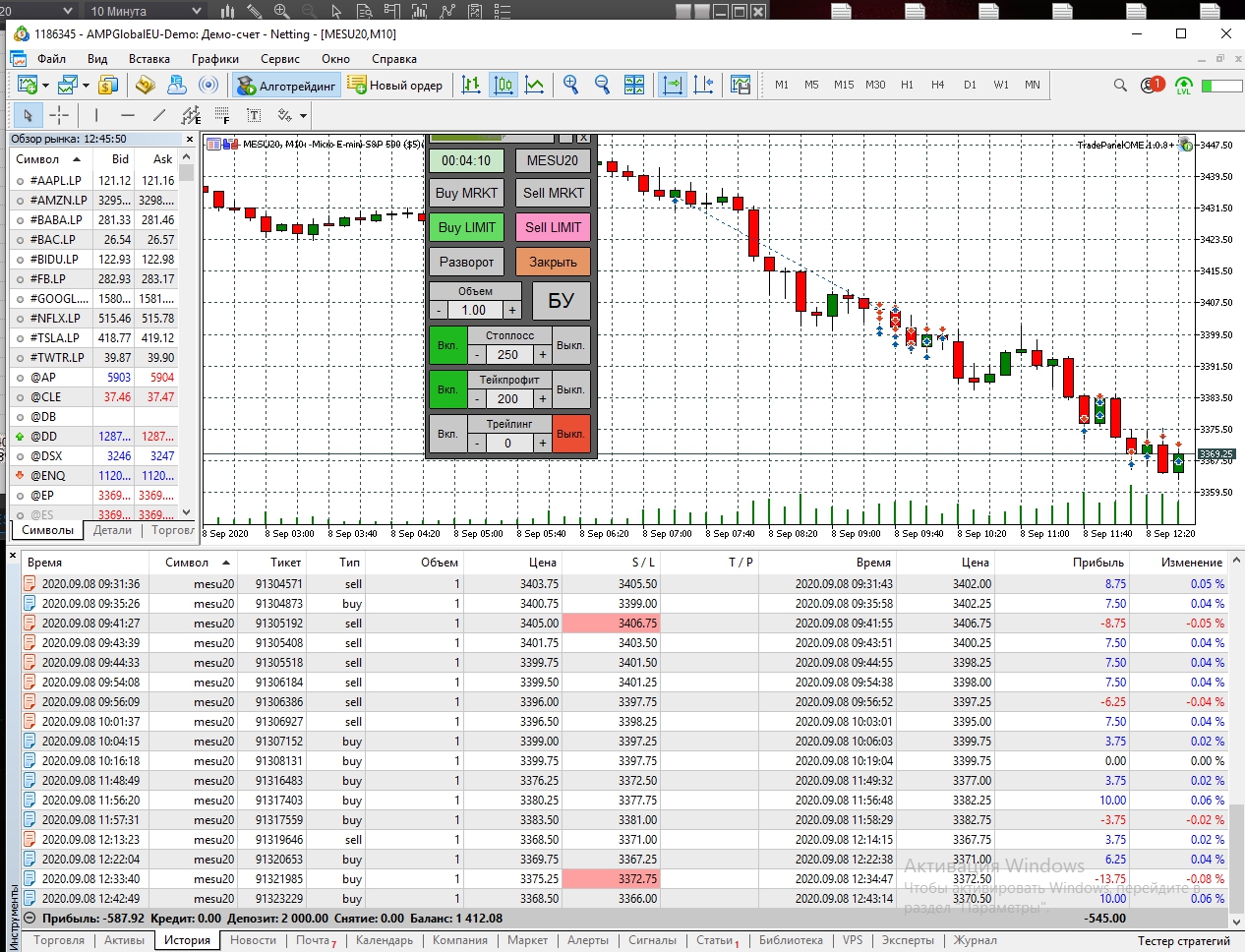
Task: Open the Сервис menu
Action: tap(280, 59)
